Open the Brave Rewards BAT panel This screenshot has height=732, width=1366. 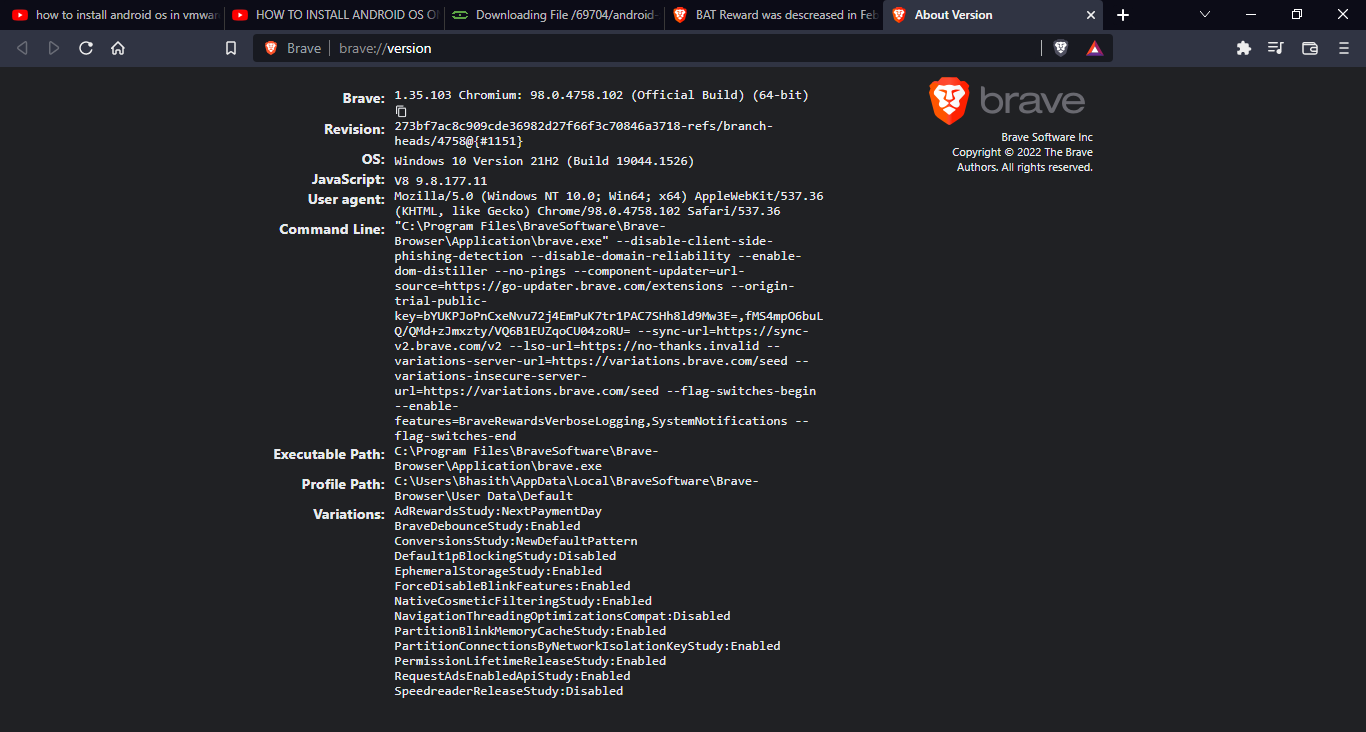tap(1095, 48)
